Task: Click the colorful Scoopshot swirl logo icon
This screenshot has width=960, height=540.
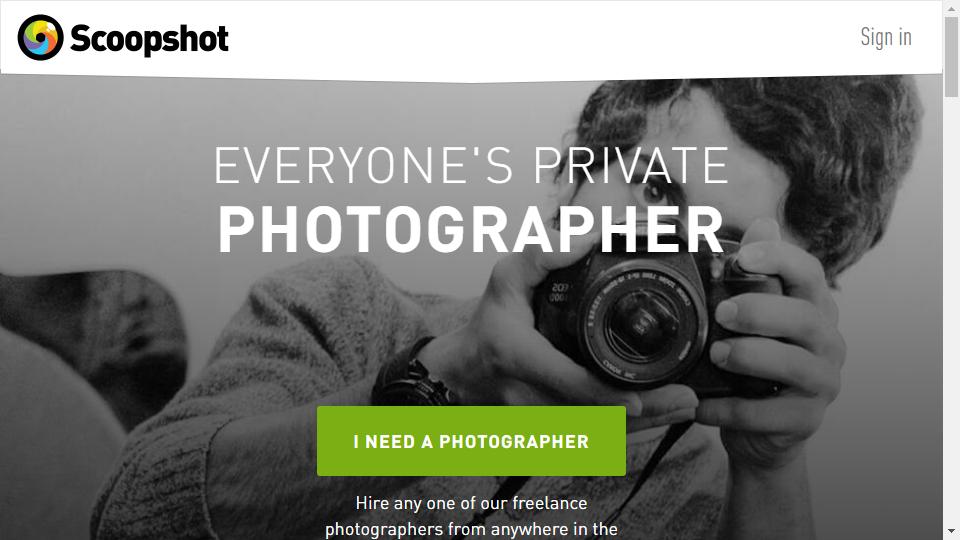Action: pos(40,38)
